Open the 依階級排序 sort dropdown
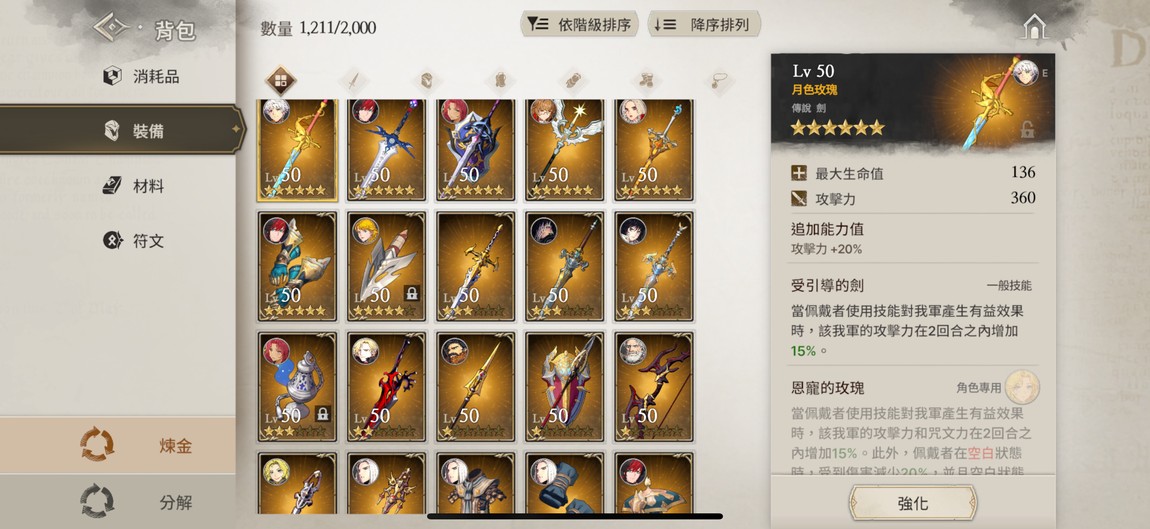1150x529 pixels. (579, 24)
